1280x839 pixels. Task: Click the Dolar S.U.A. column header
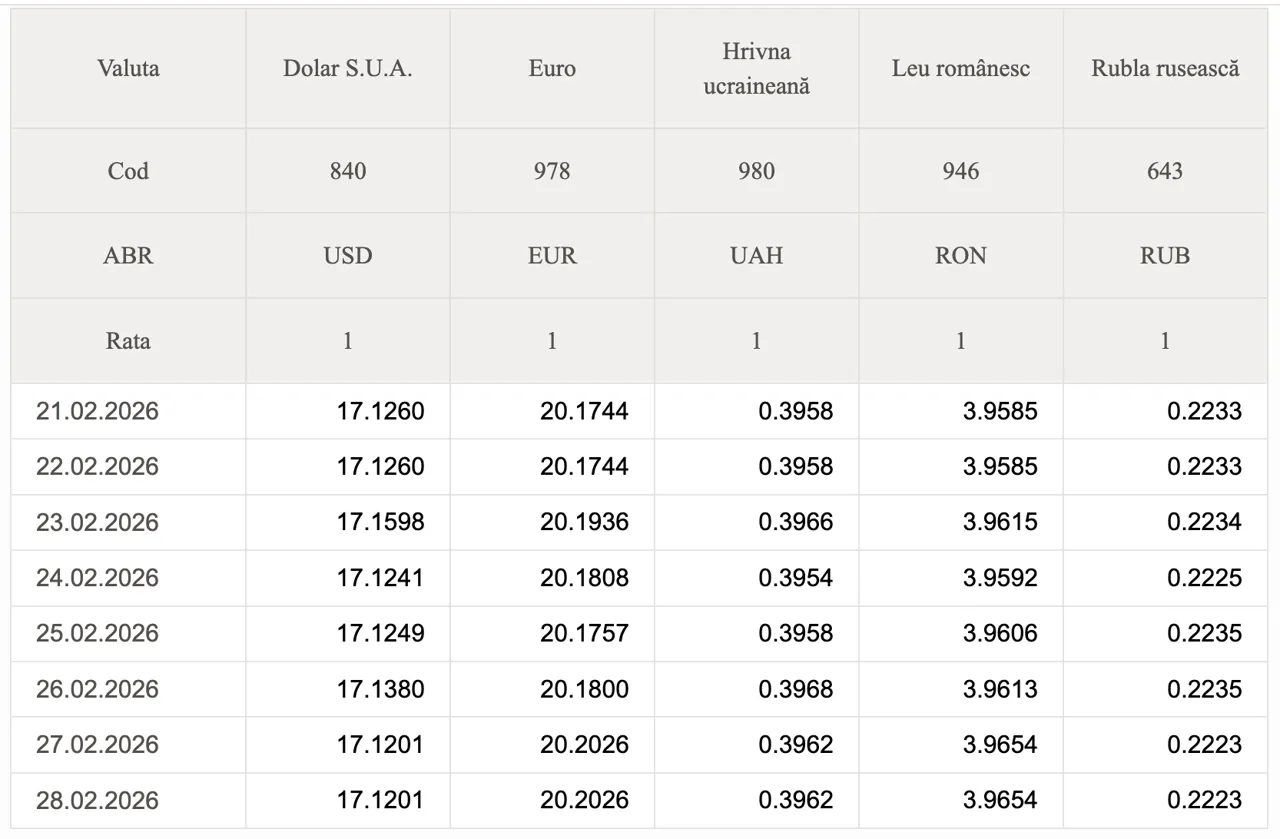(347, 69)
